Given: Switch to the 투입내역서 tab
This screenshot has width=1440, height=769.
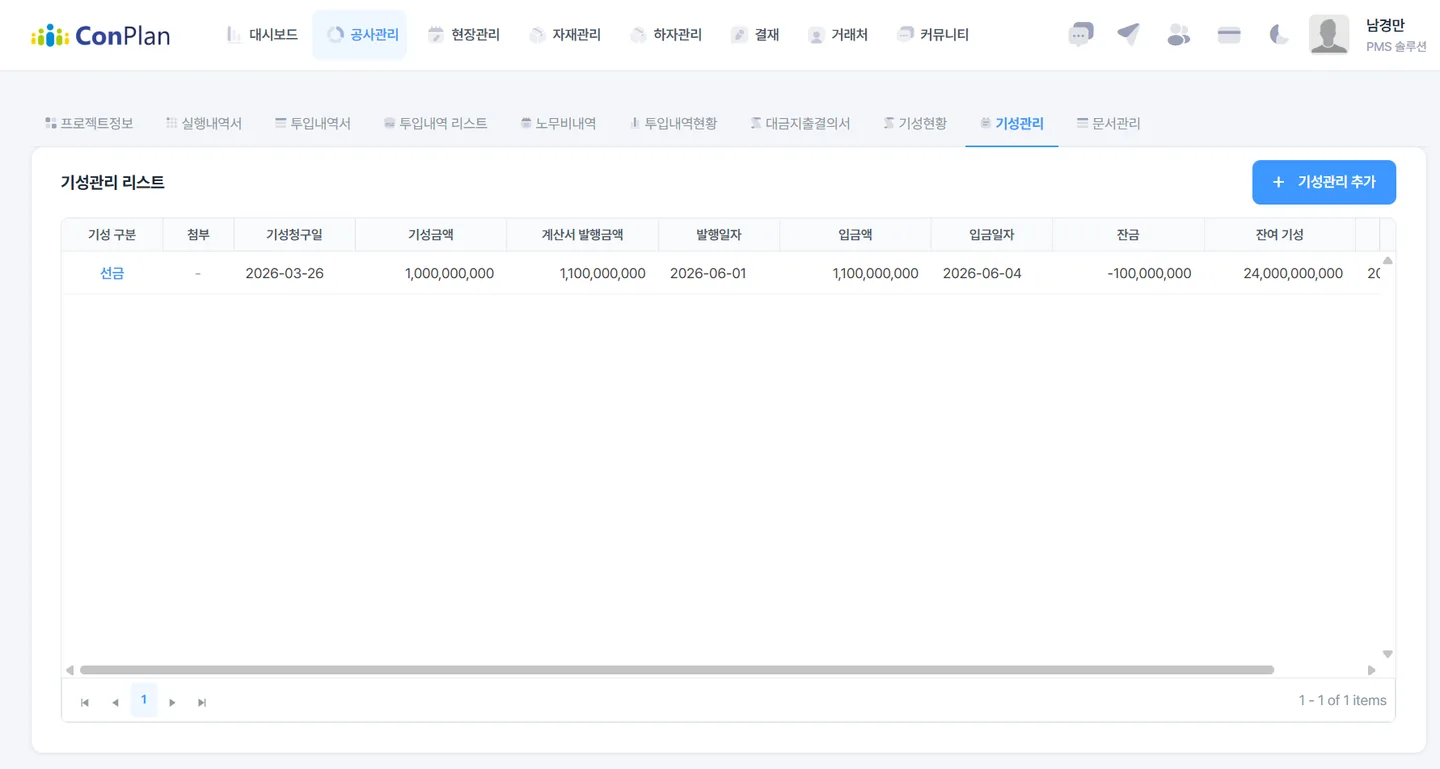Looking at the screenshot, I should (313, 124).
